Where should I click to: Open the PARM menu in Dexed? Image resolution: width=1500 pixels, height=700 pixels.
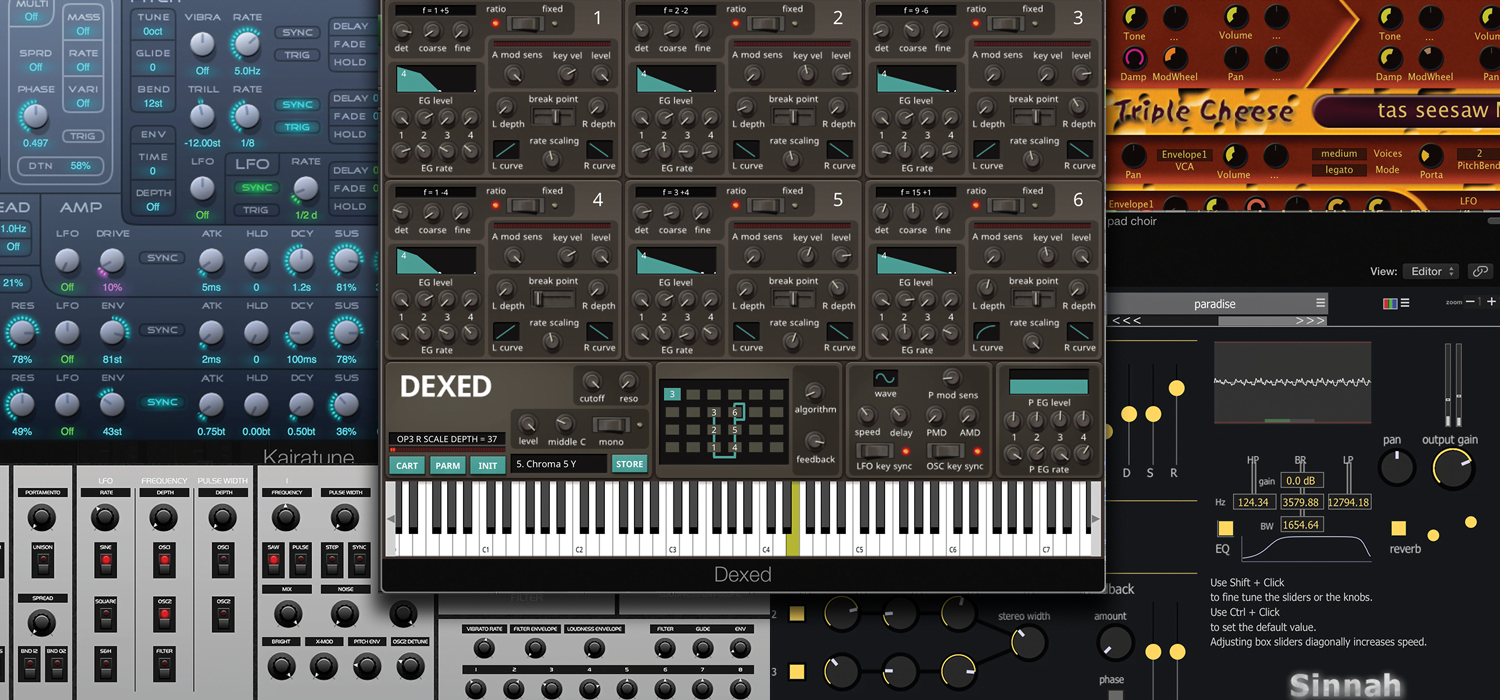click(448, 464)
